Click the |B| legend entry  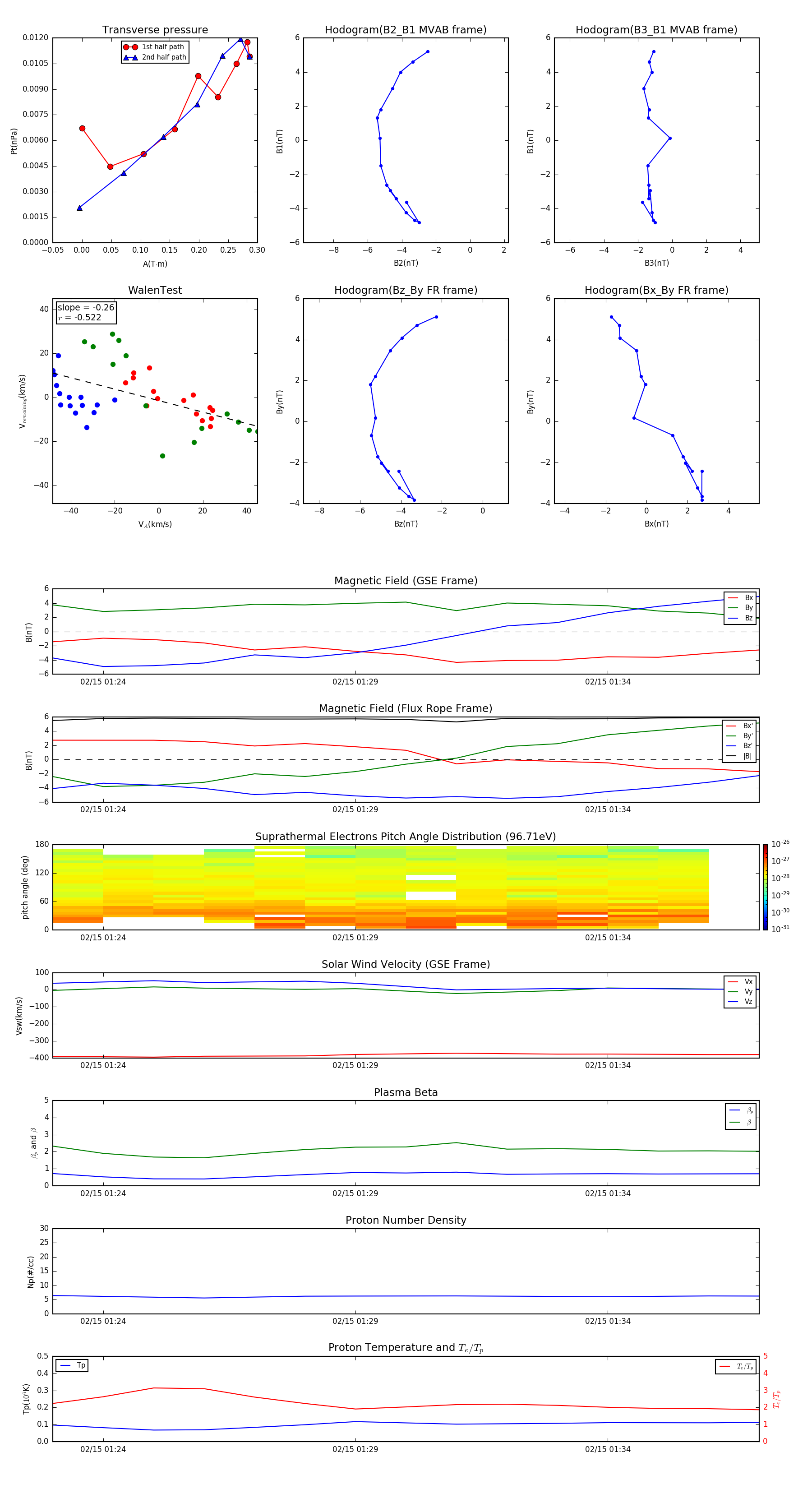pos(739,756)
